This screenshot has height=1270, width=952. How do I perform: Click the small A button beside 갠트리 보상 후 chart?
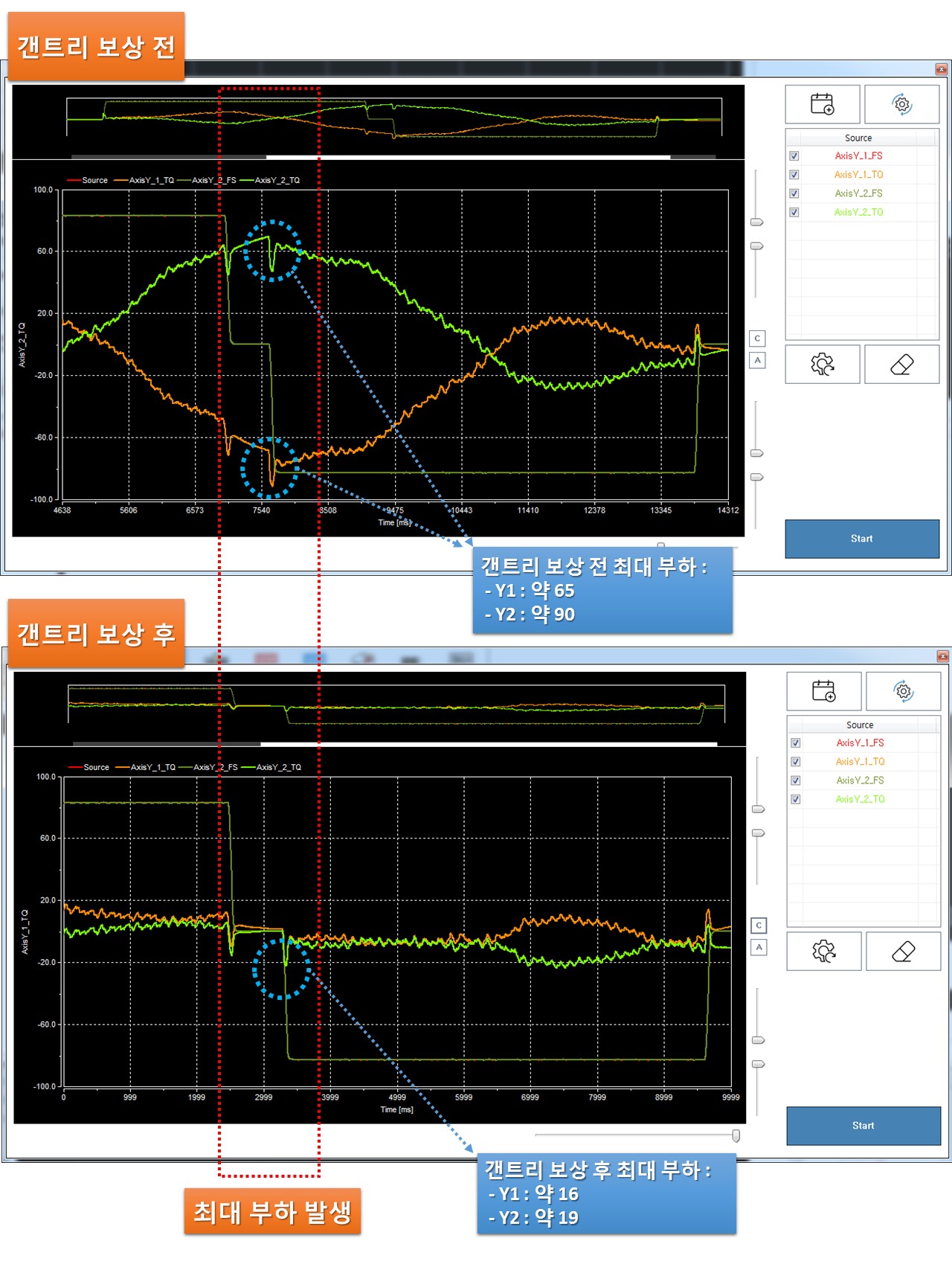pyautogui.click(x=759, y=947)
